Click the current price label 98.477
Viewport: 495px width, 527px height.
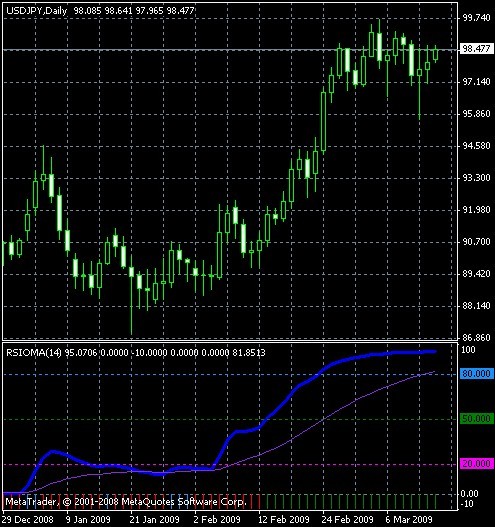(x=477, y=49)
